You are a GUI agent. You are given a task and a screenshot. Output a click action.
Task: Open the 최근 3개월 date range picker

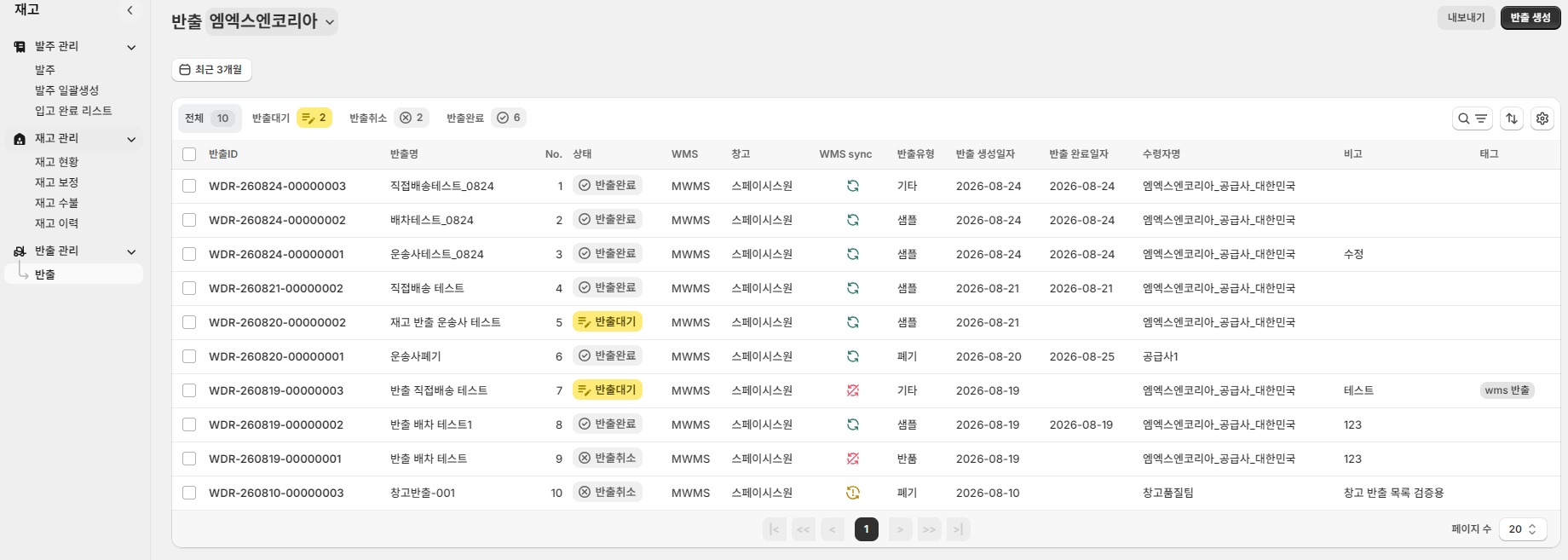[x=211, y=70]
